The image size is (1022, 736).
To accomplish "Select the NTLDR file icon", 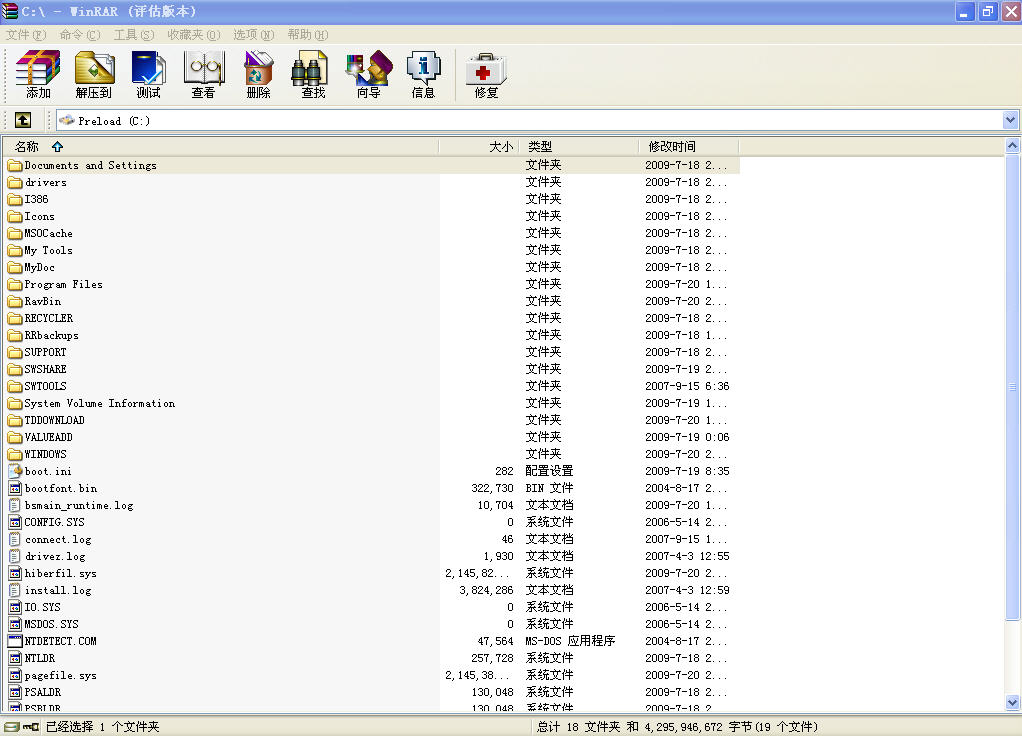I will 15,658.
